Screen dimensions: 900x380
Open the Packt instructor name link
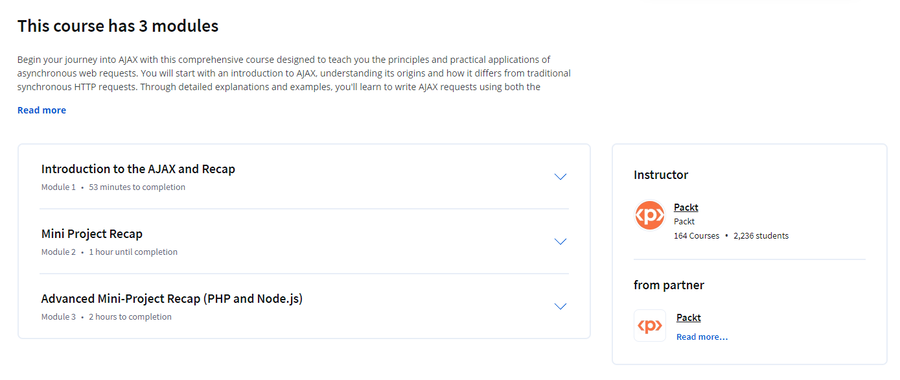686,207
